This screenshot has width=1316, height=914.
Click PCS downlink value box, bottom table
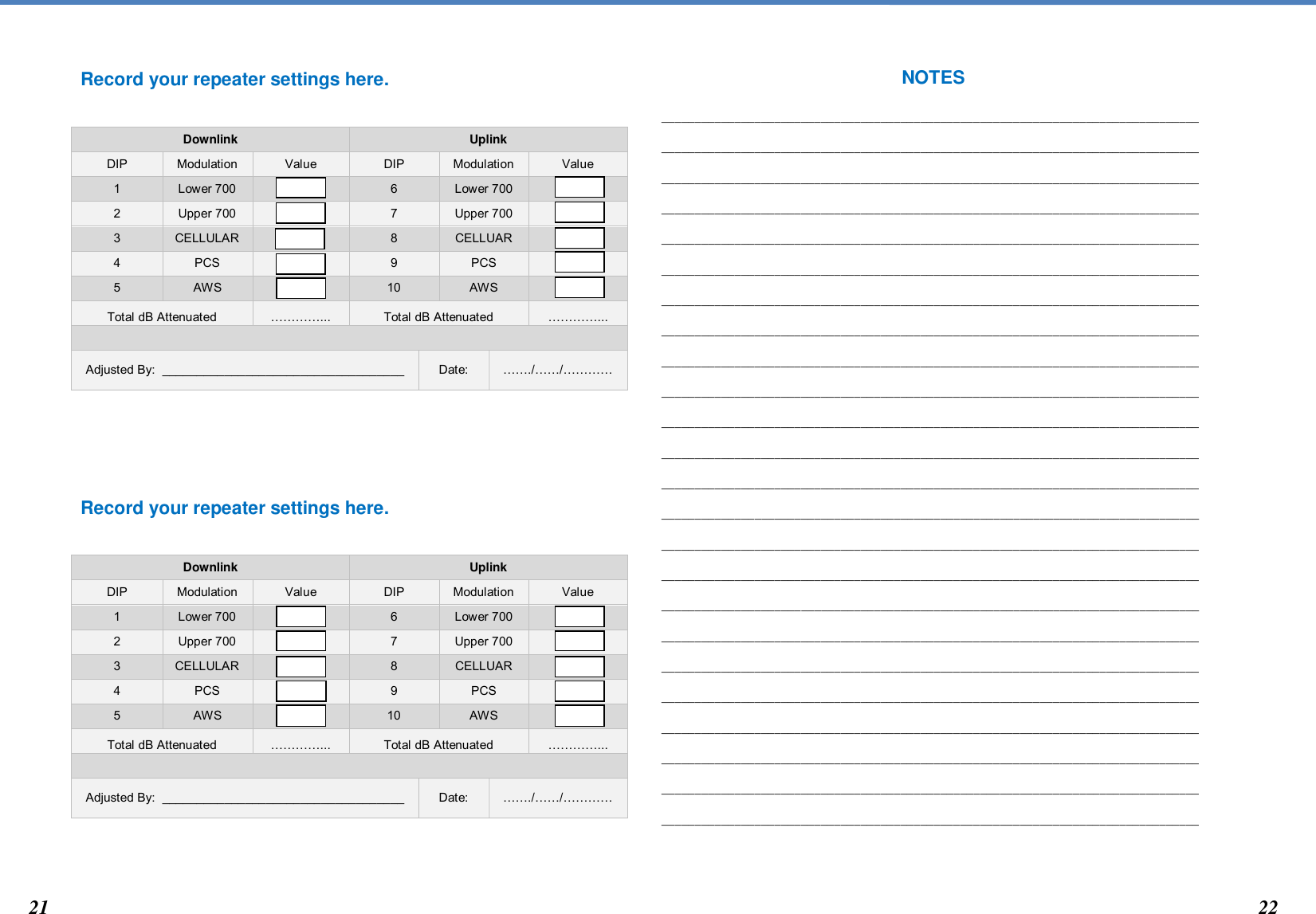(x=301, y=691)
